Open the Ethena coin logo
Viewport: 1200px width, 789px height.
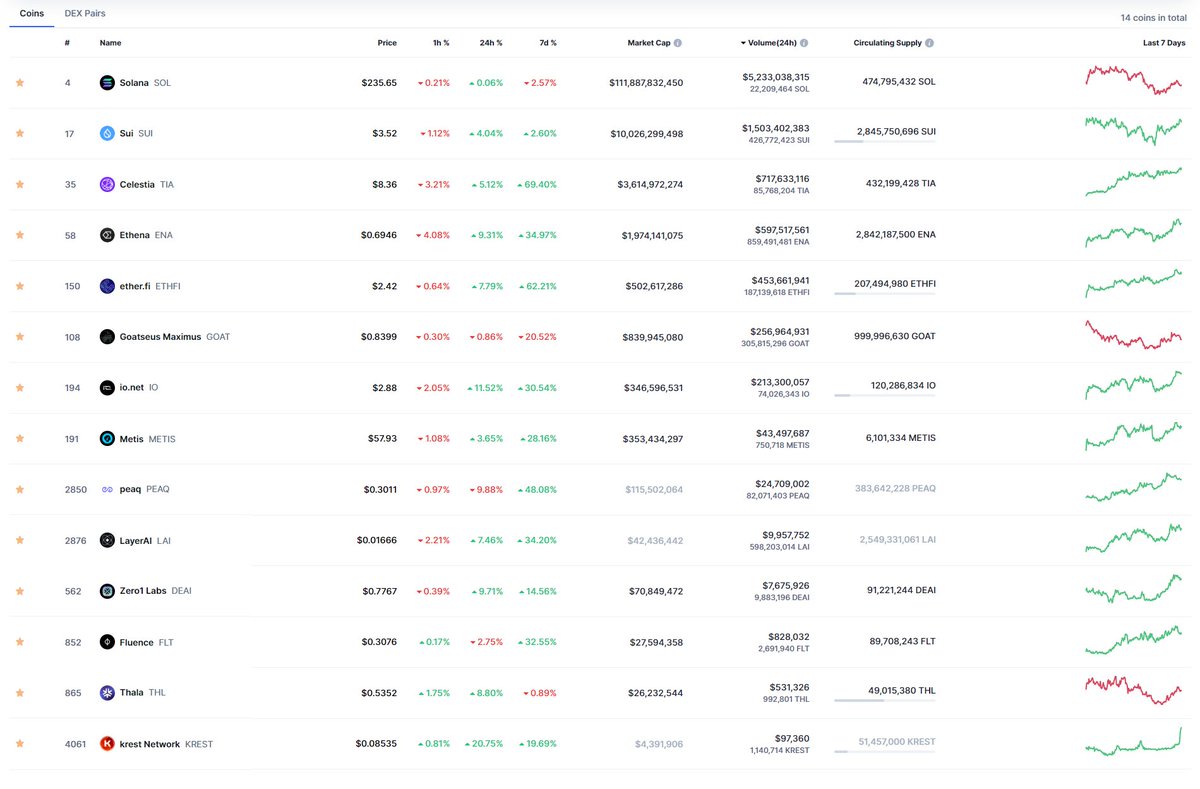coord(107,235)
